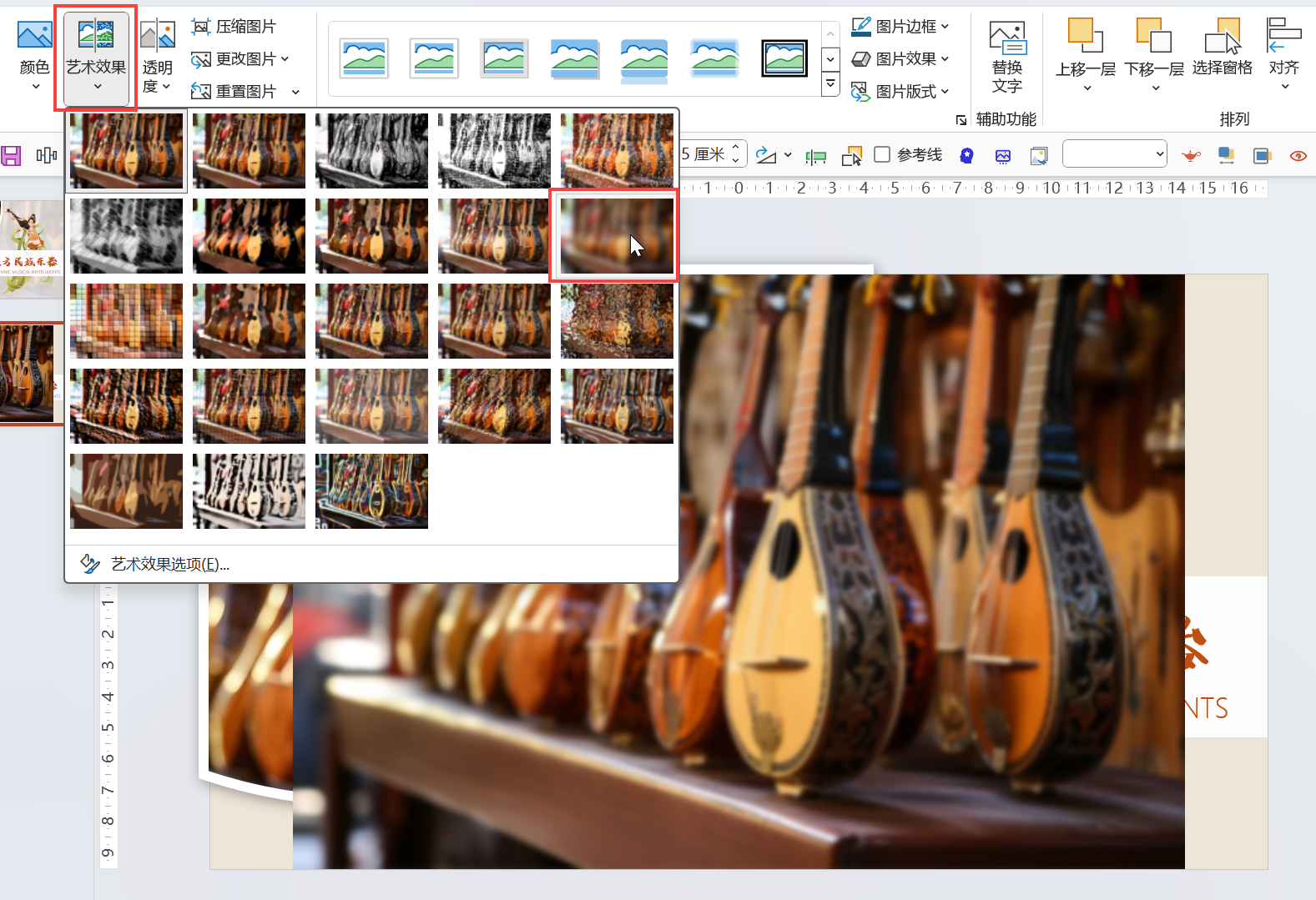Screen dimensions: 1316x900
Task: Apply the cutout effect starting last row
Action: [127, 491]
